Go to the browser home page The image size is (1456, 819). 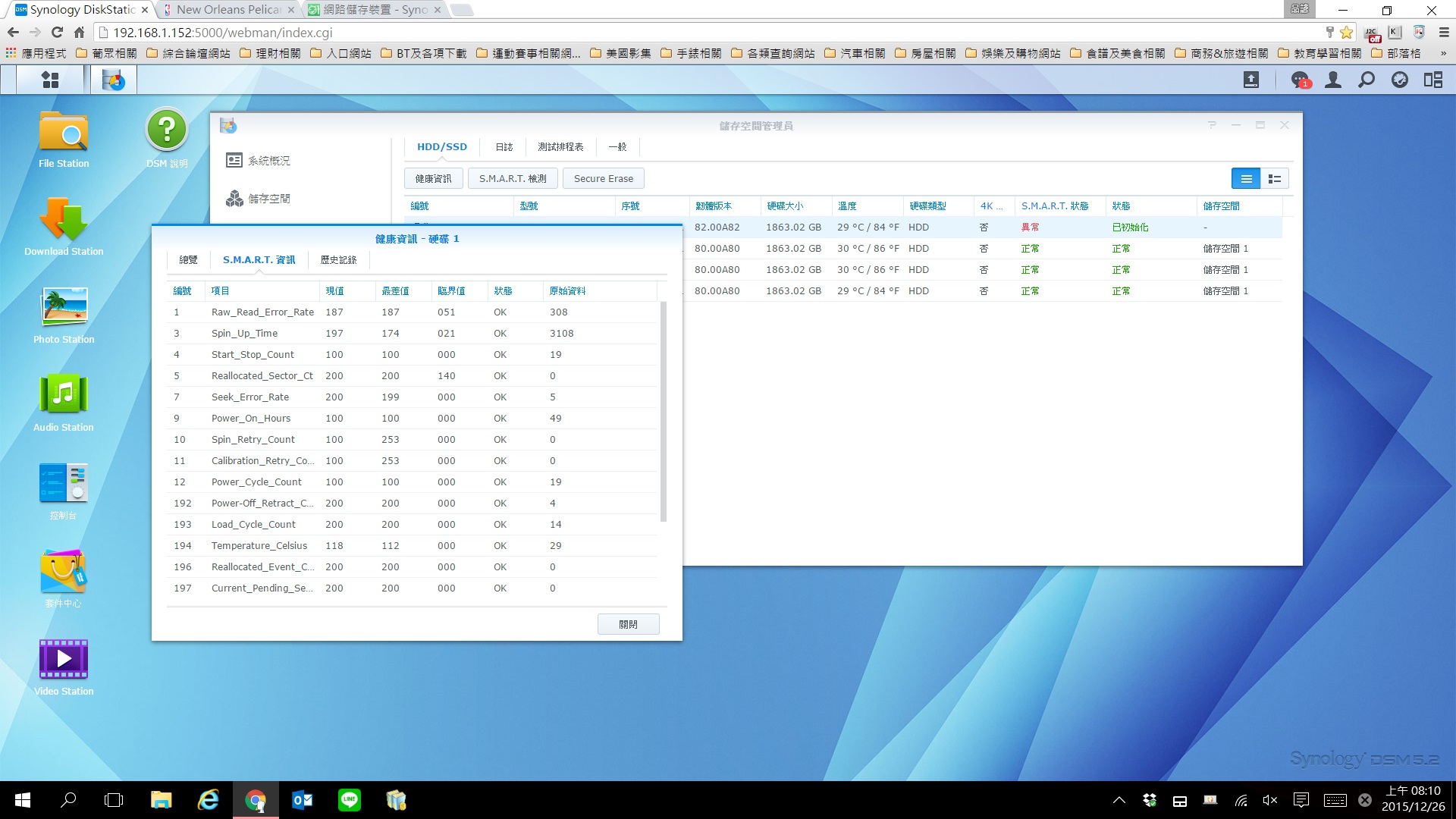click(79, 33)
